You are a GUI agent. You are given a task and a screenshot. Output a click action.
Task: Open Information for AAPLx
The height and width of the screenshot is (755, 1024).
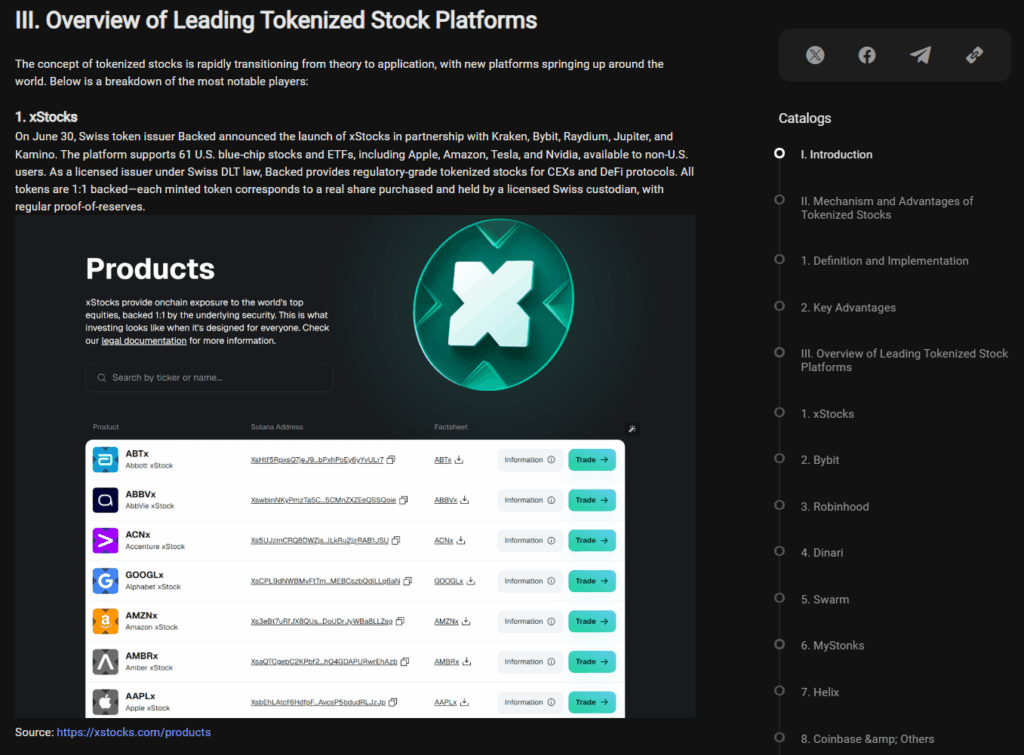coord(530,702)
